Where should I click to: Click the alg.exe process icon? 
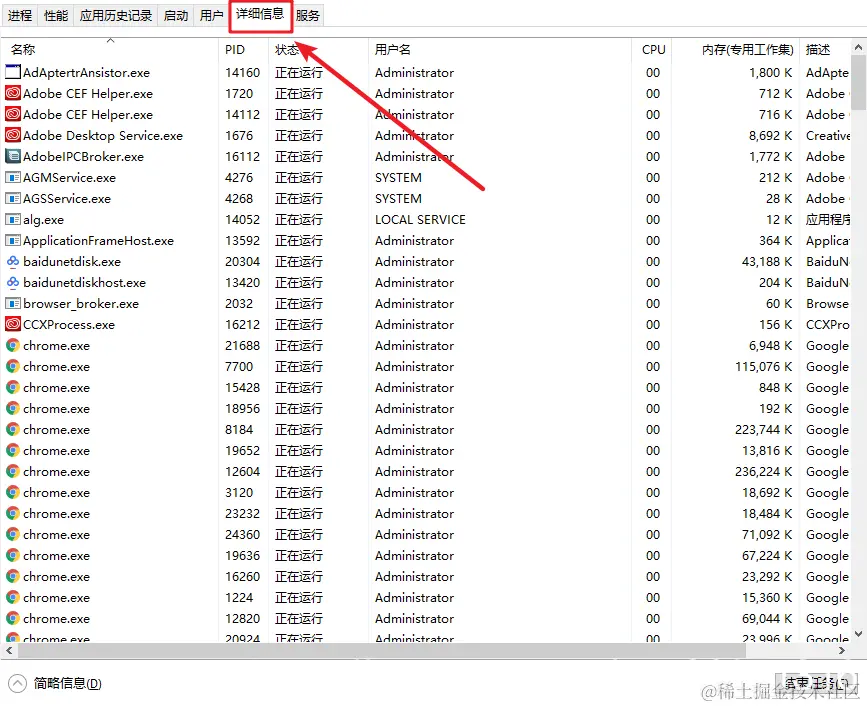13,219
